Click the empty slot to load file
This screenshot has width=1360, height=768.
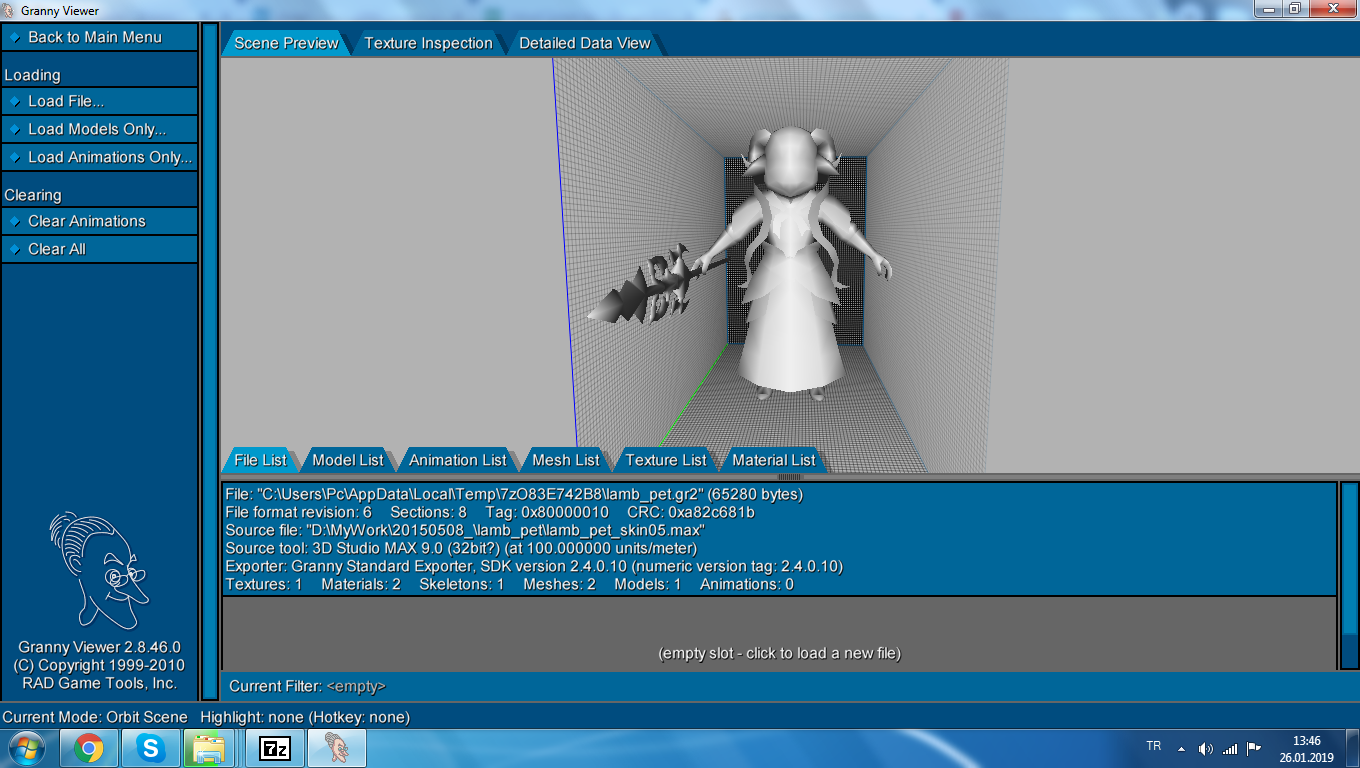click(x=779, y=653)
